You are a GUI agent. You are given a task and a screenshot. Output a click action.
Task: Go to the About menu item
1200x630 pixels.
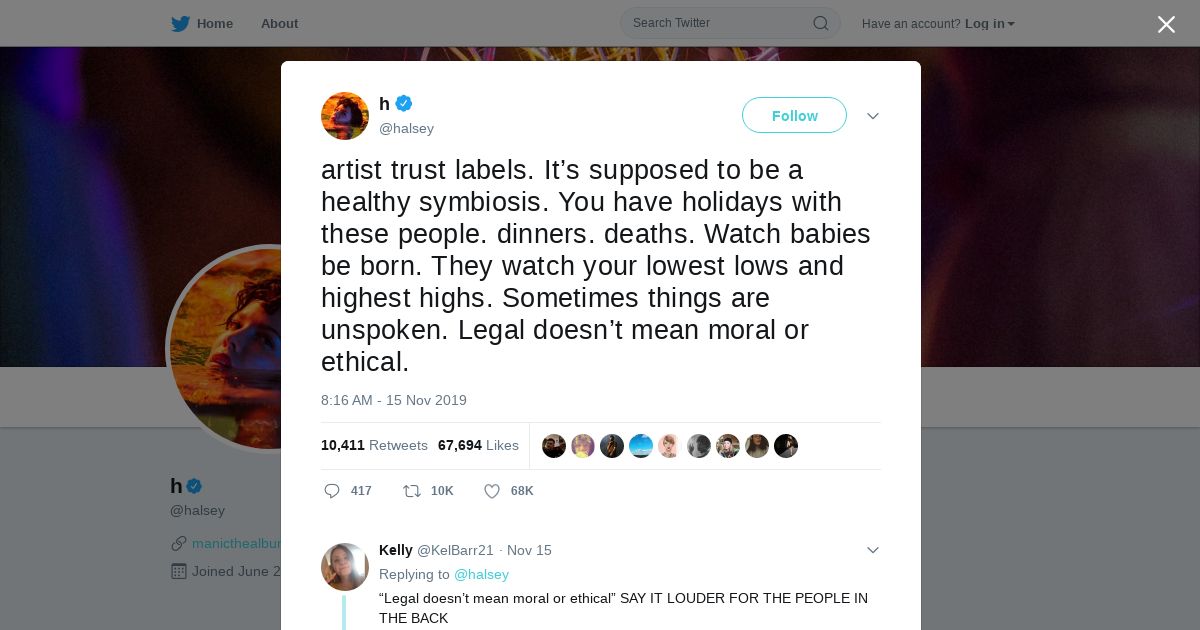[x=279, y=23]
